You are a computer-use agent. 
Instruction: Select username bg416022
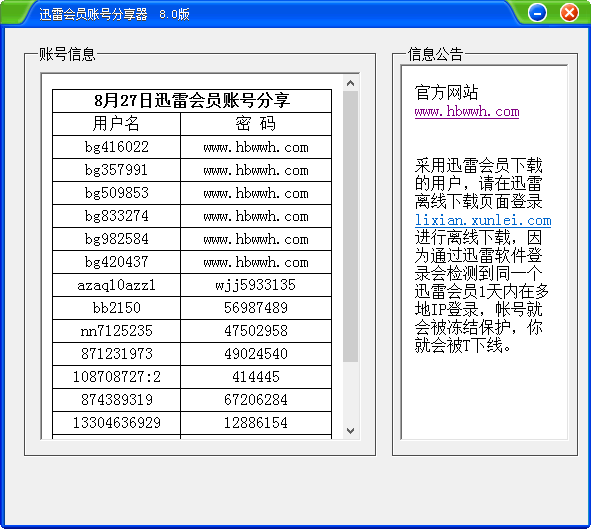(x=116, y=147)
